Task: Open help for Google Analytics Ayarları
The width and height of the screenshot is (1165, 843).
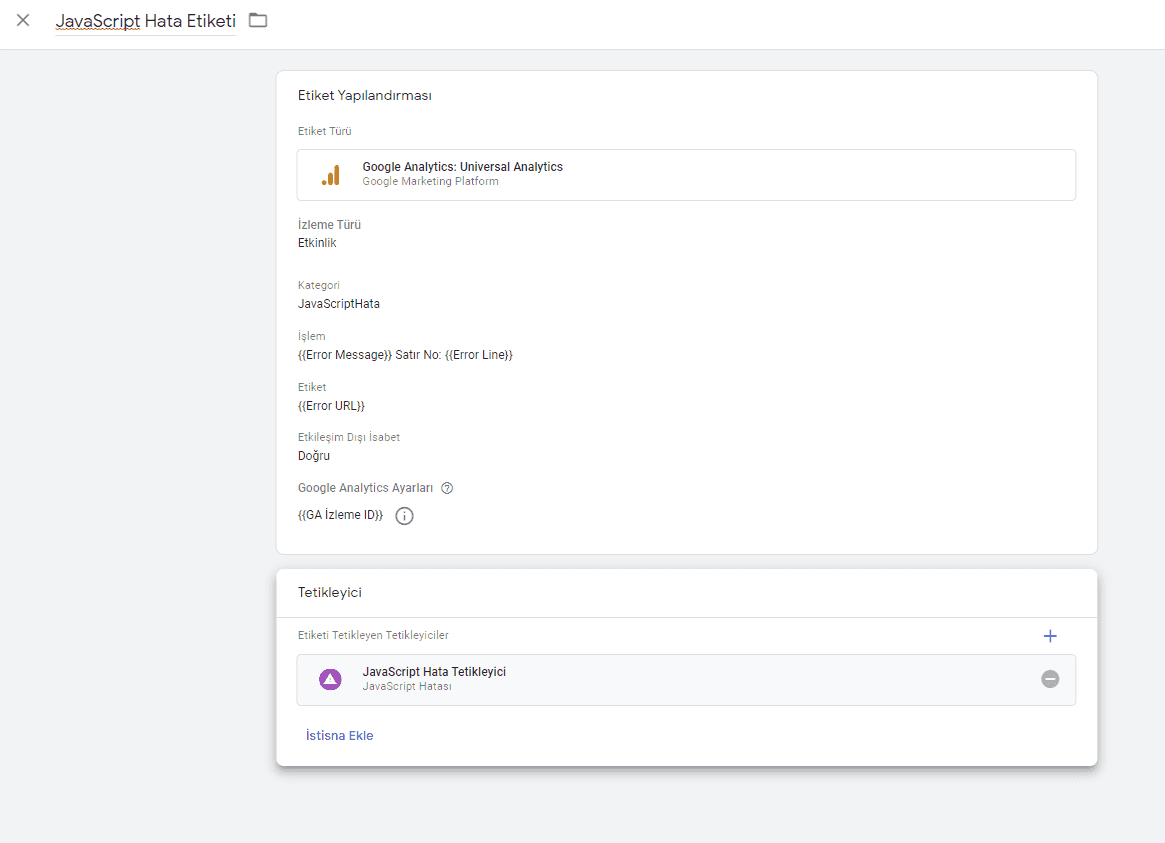Action: [447, 488]
